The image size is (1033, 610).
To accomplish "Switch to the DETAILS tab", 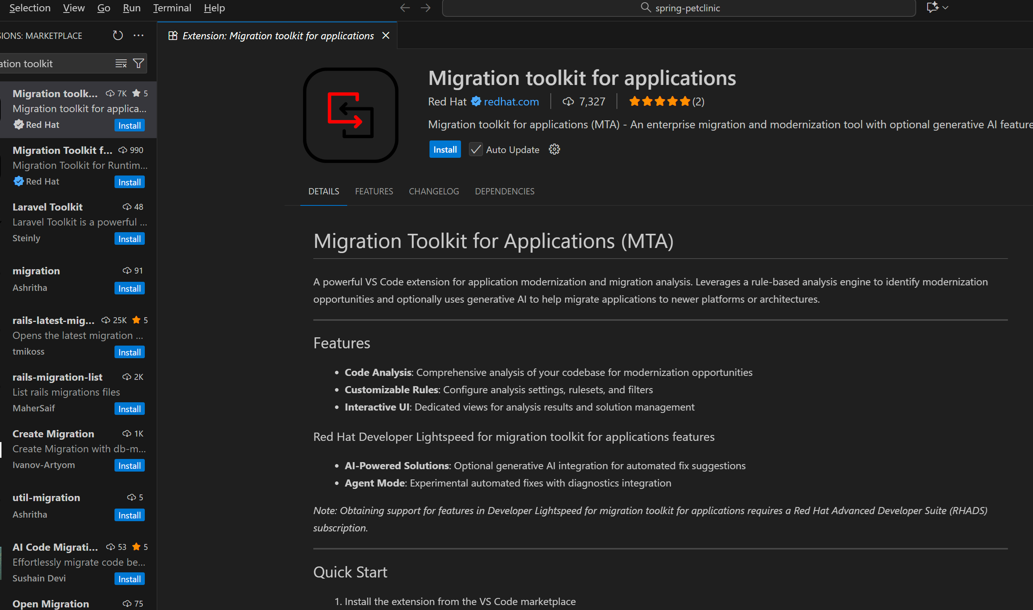I will tap(323, 191).
